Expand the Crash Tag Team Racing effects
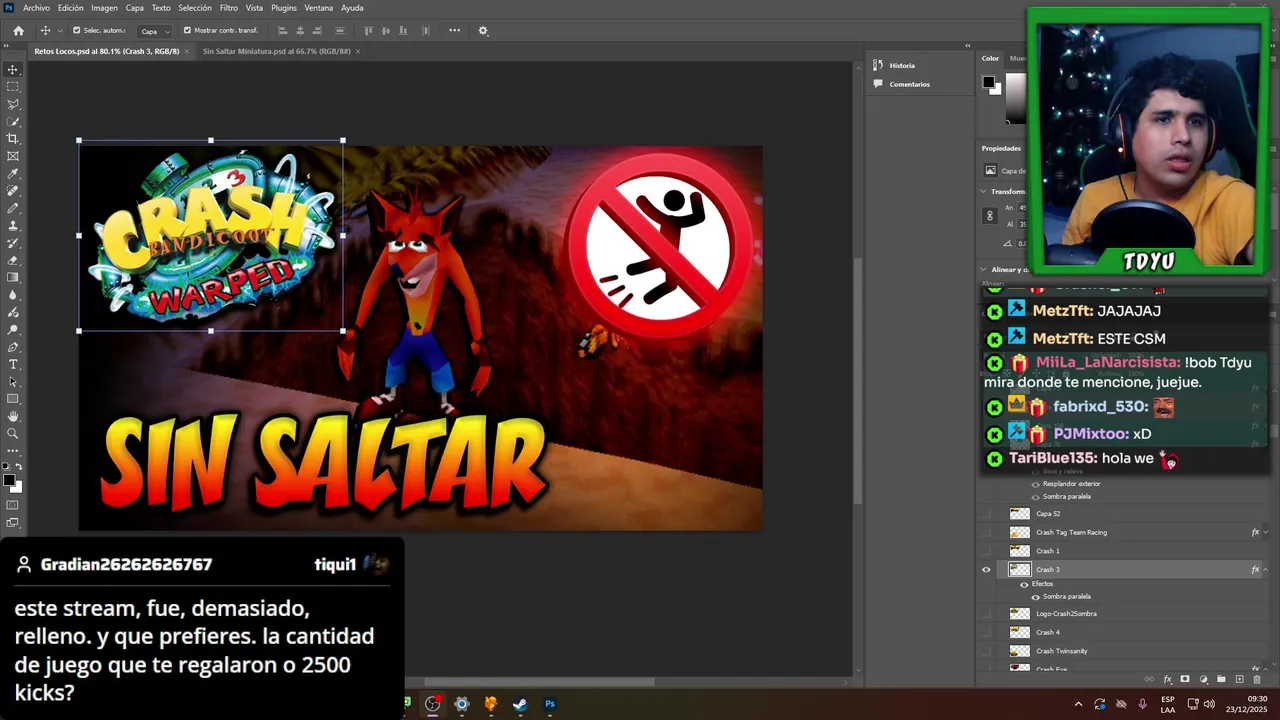The width and height of the screenshot is (1280, 720). pos(1266,532)
